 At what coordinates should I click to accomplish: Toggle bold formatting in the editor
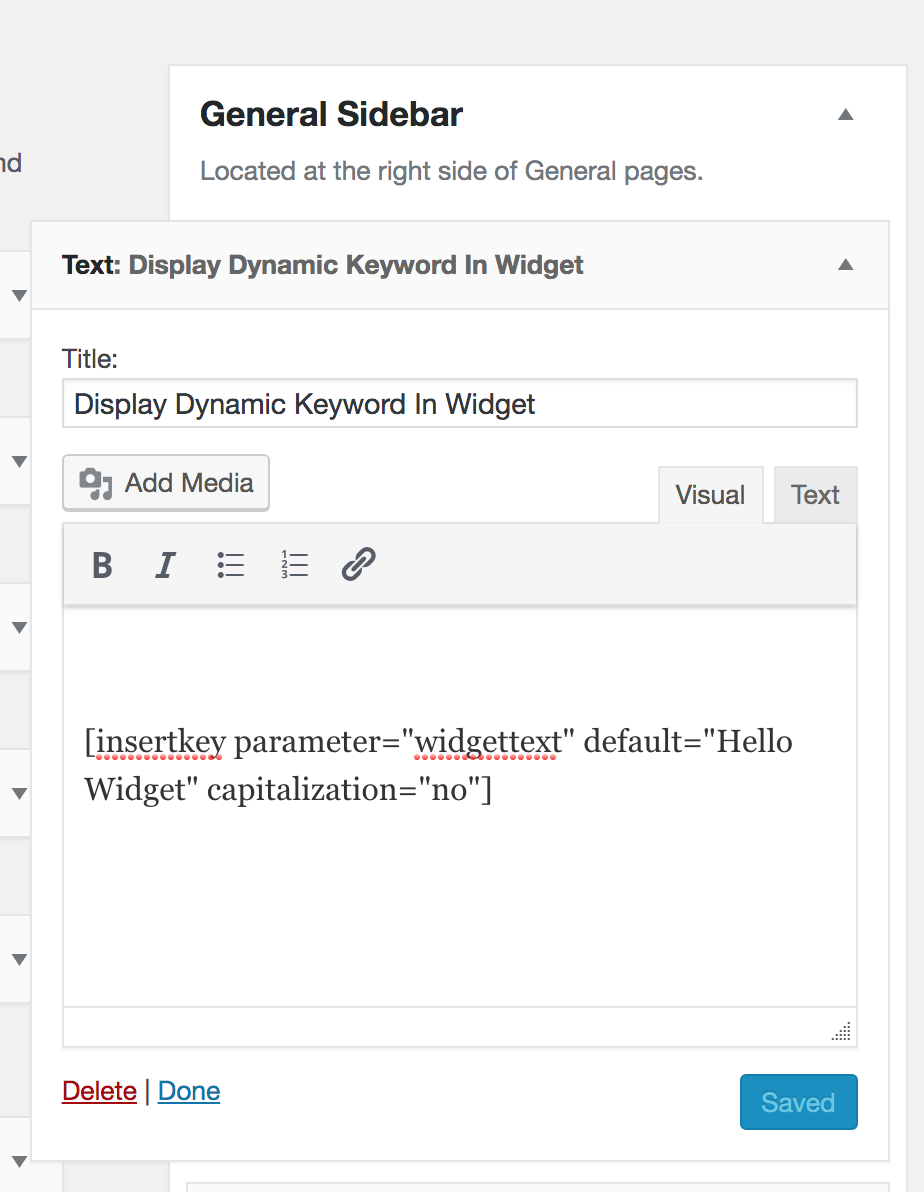click(x=102, y=565)
